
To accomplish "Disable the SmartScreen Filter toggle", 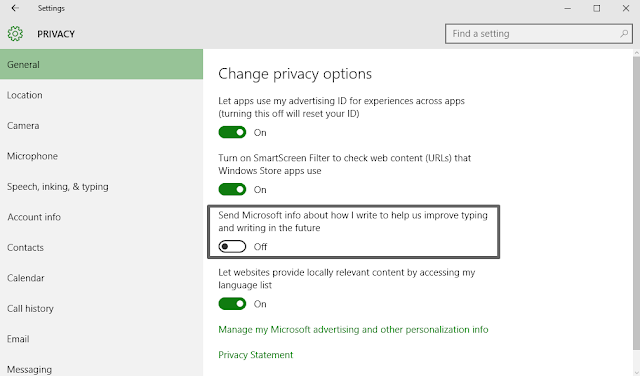I will [x=232, y=189].
